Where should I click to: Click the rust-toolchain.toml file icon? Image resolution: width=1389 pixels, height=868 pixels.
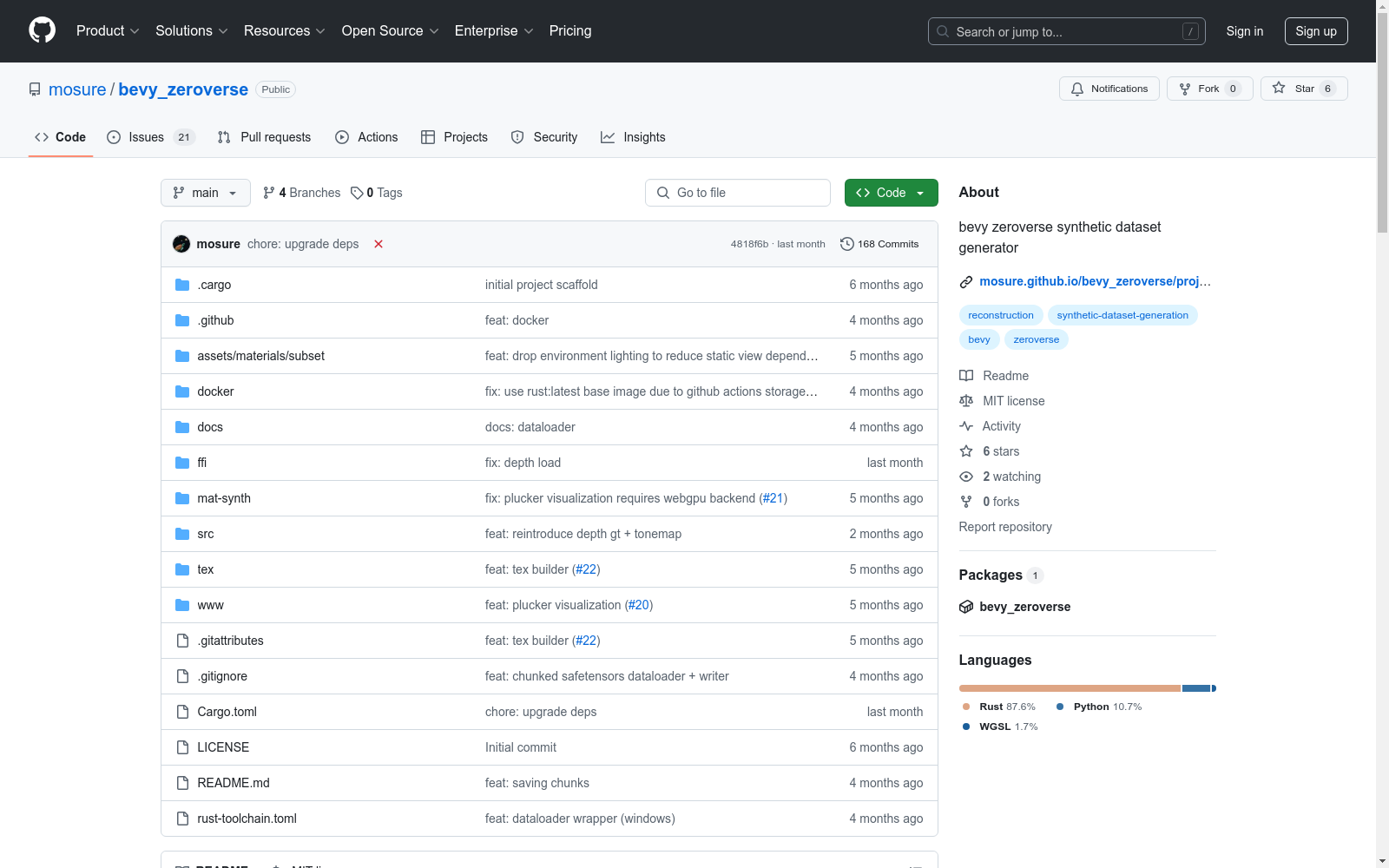(x=182, y=819)
